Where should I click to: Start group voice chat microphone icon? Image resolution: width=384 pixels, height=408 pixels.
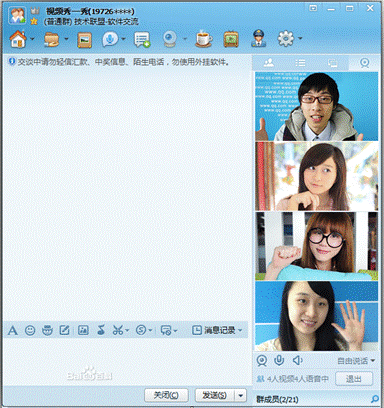[x=110, y=39]
